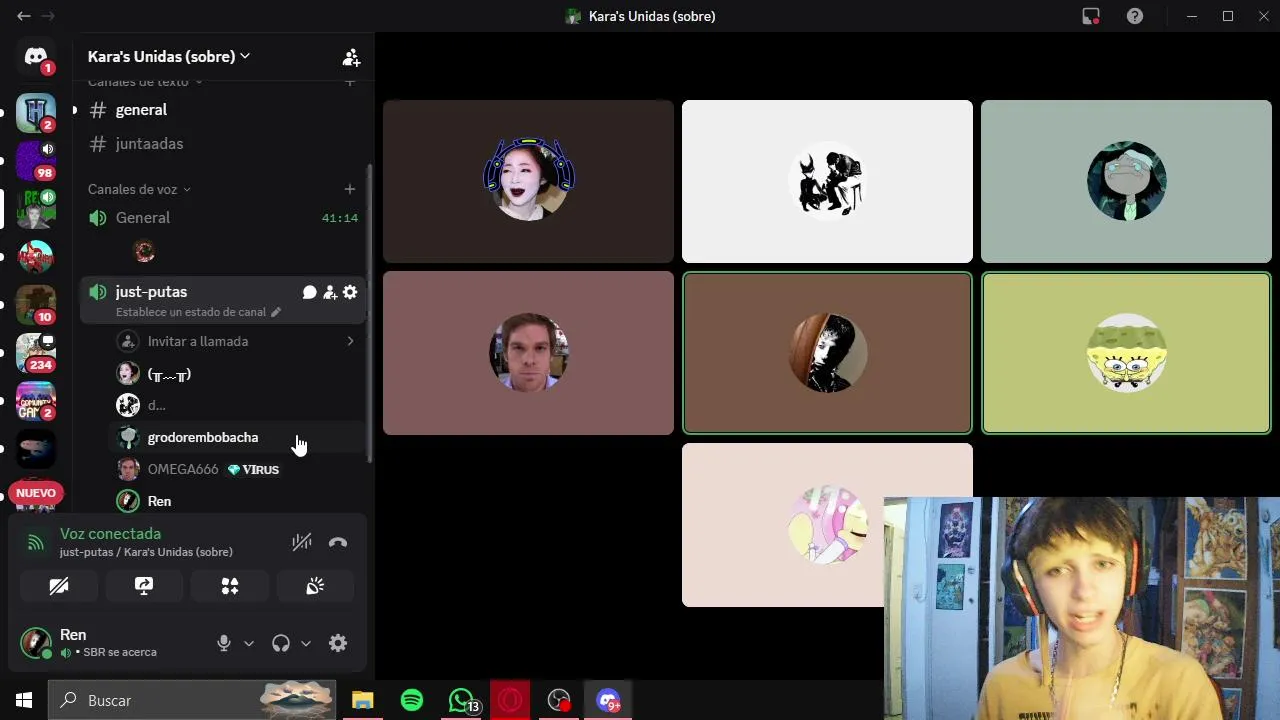Open the soundboard button
Viewport: 1280px width, 720px height.
pyautogui.click(x=315, y=586)
